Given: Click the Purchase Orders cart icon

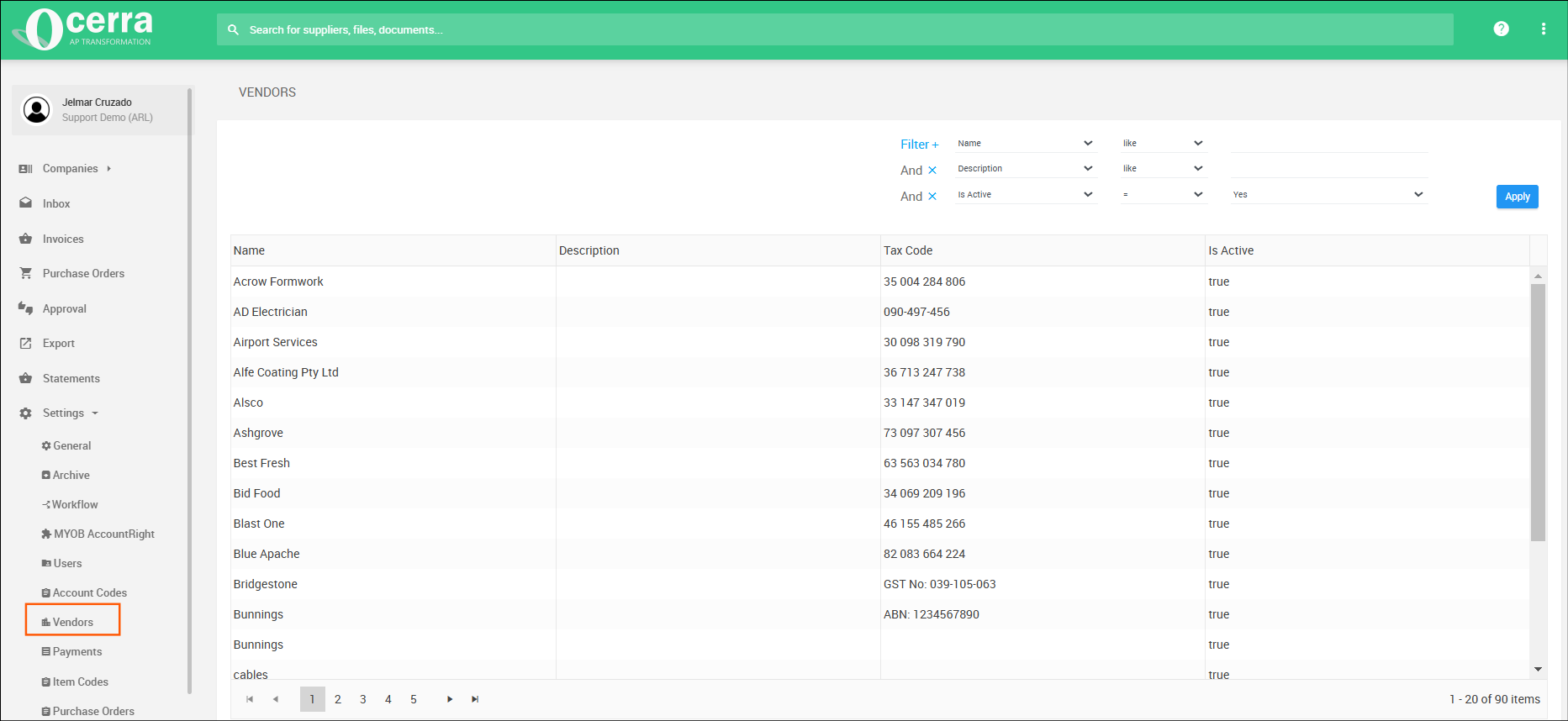Looking at the screenshot, I should (x=26, y=273).
